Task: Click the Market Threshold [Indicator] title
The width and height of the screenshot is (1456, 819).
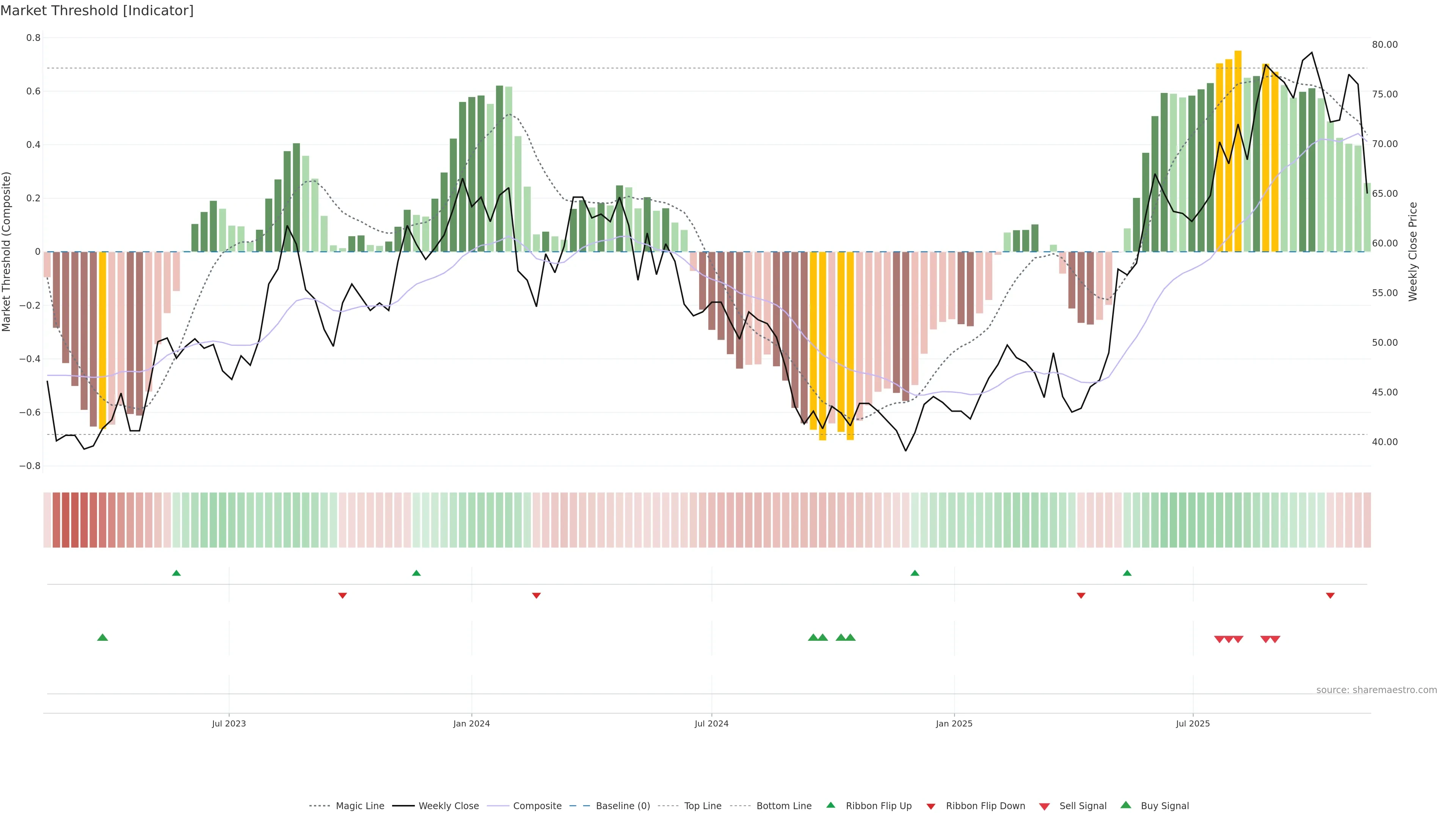Action: 97,11
